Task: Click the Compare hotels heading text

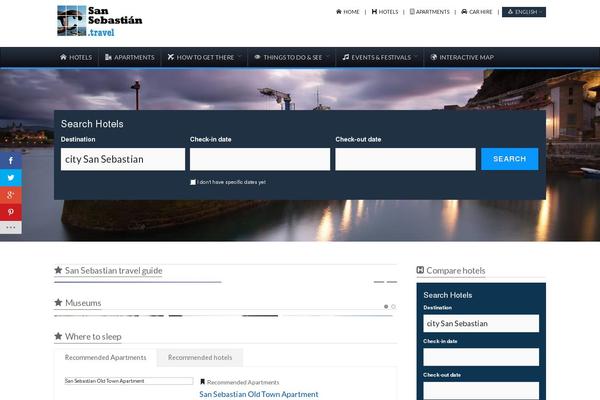Action: coord(456,270)
